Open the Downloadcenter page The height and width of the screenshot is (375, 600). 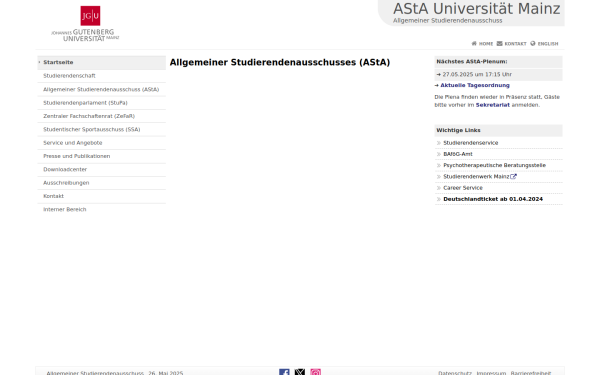coord(101,170)
